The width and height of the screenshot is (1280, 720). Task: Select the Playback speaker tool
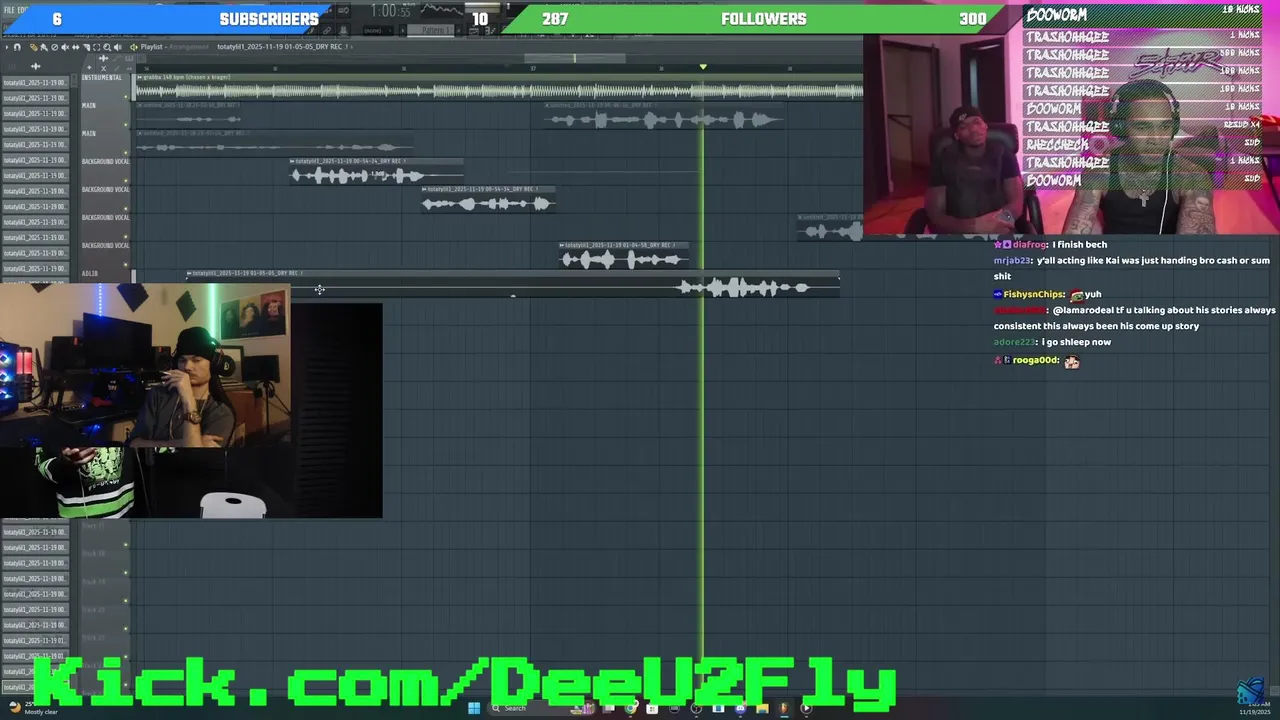[x=117, y=47]
